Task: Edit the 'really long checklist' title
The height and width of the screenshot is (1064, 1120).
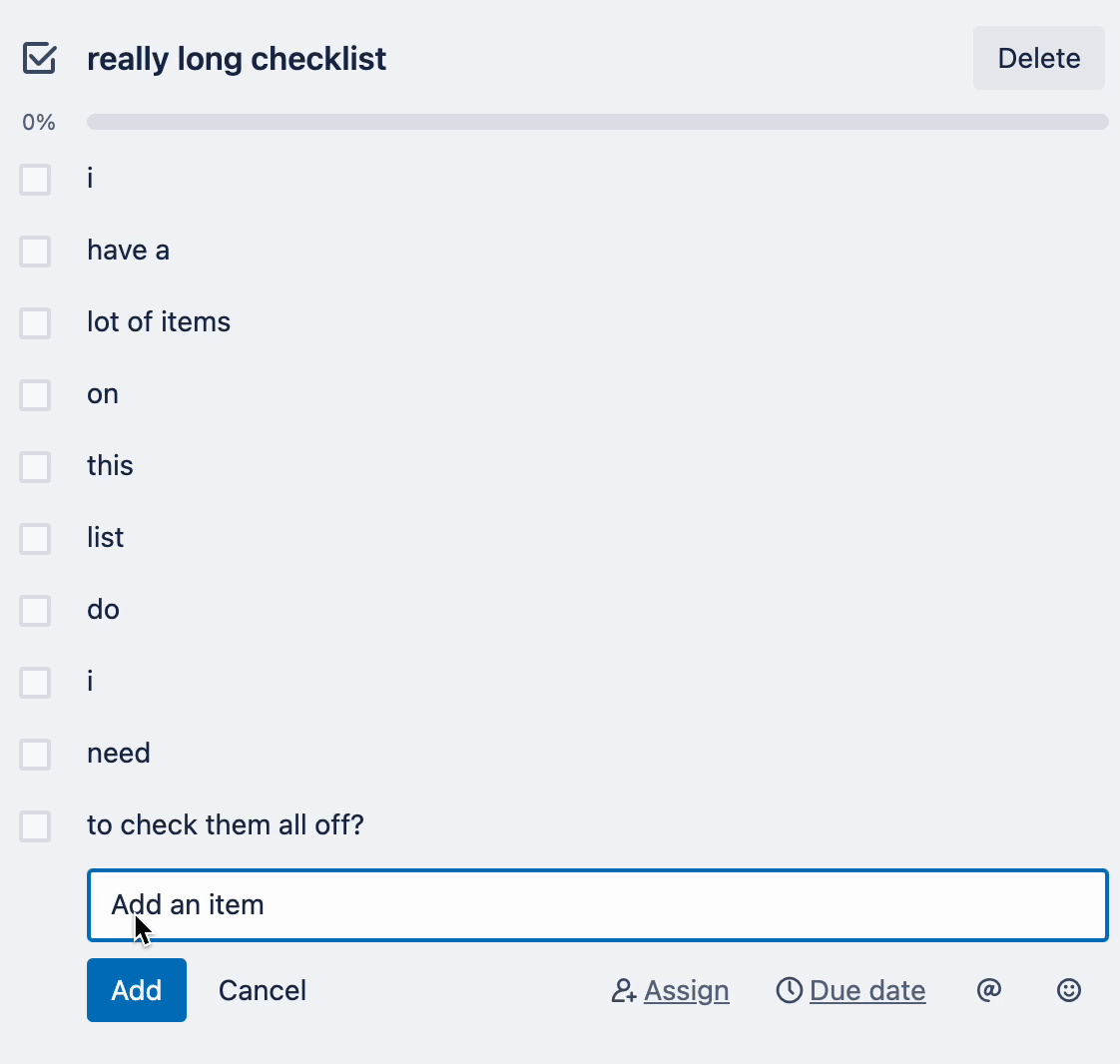Action: tap(237, 59)
